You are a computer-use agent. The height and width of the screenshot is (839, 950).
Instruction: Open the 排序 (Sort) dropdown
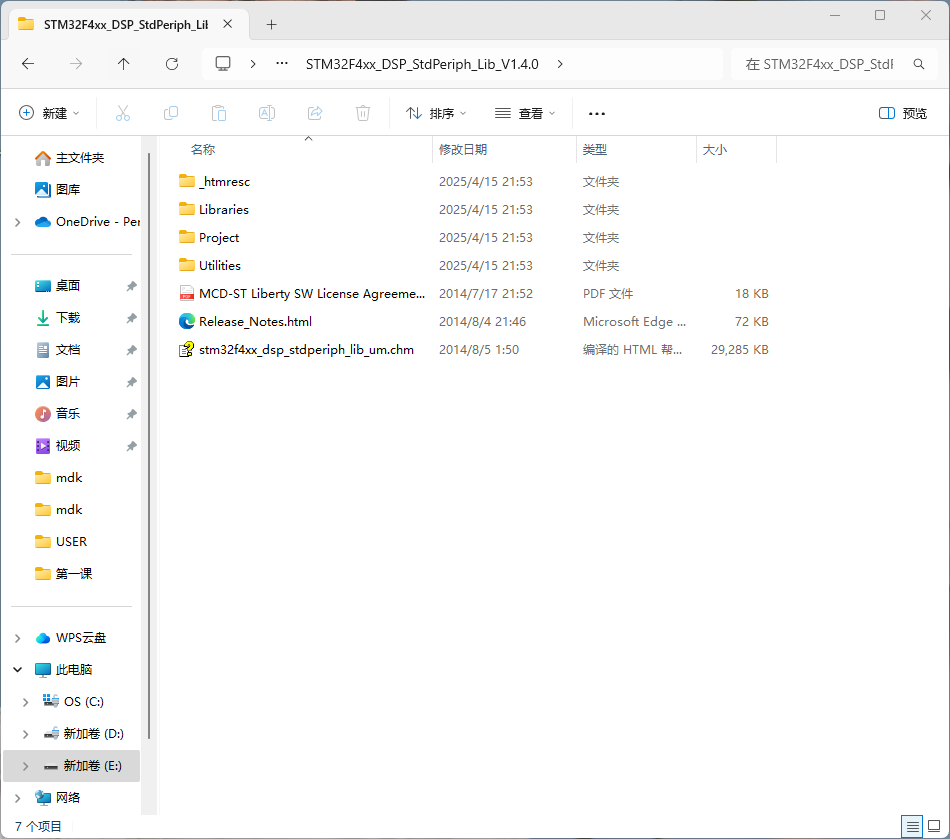(x=436, y=113)
